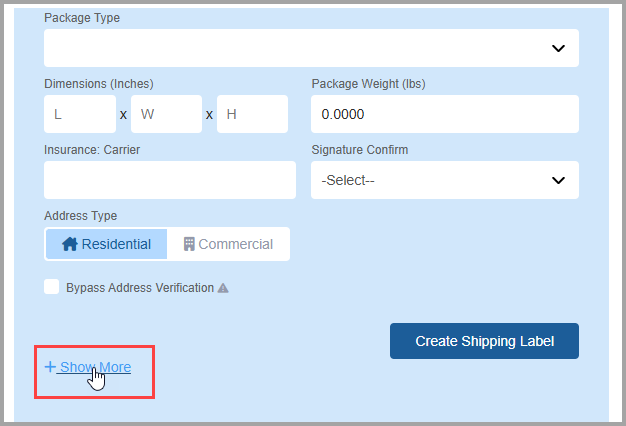Expand the Show More section
626x426 pixels.
88,367
